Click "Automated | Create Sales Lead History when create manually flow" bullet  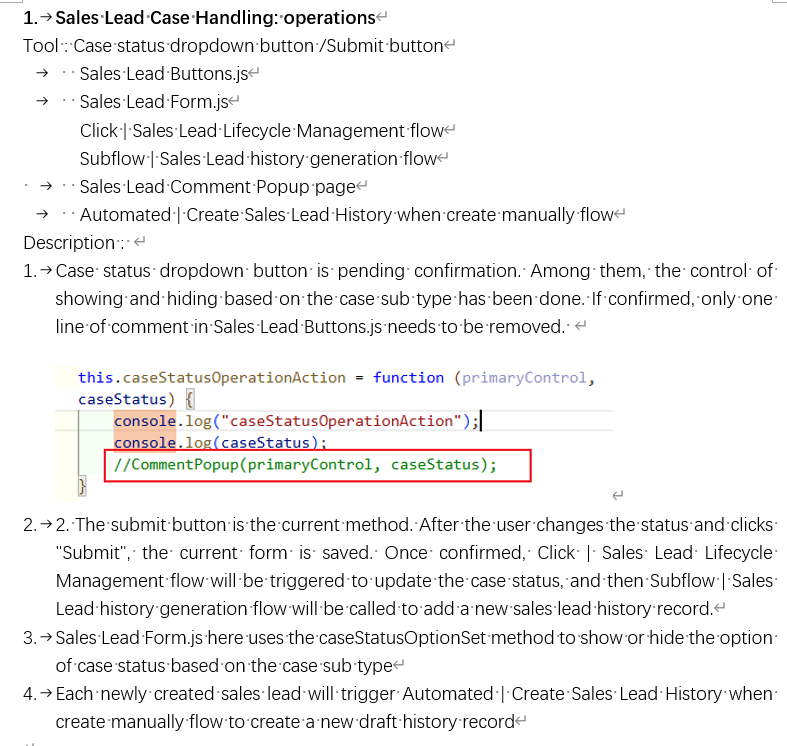tap(346, 215)
